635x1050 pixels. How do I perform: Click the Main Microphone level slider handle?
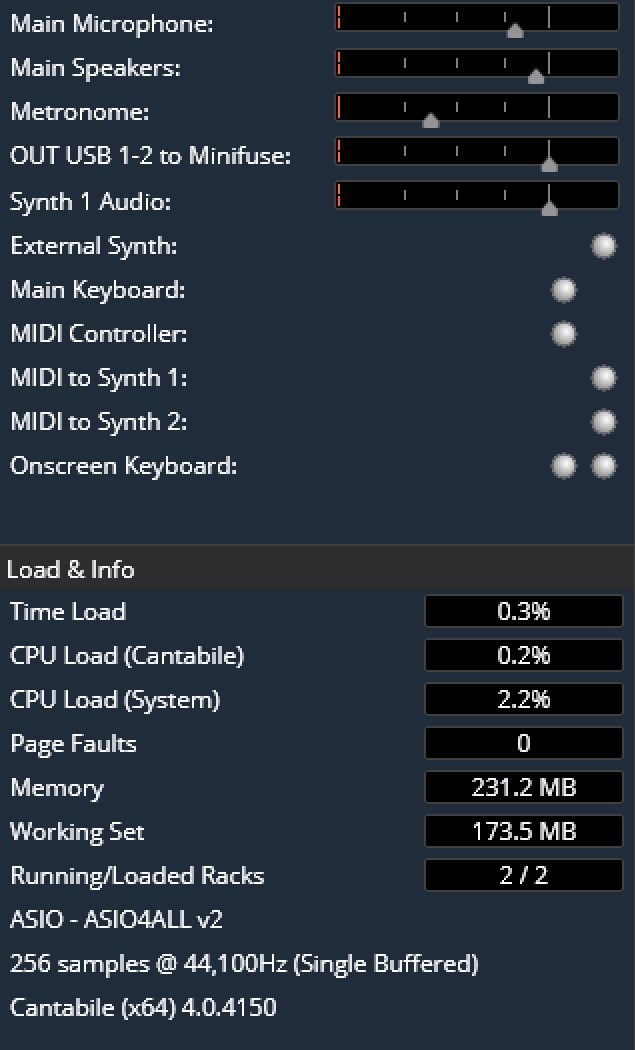515,30
